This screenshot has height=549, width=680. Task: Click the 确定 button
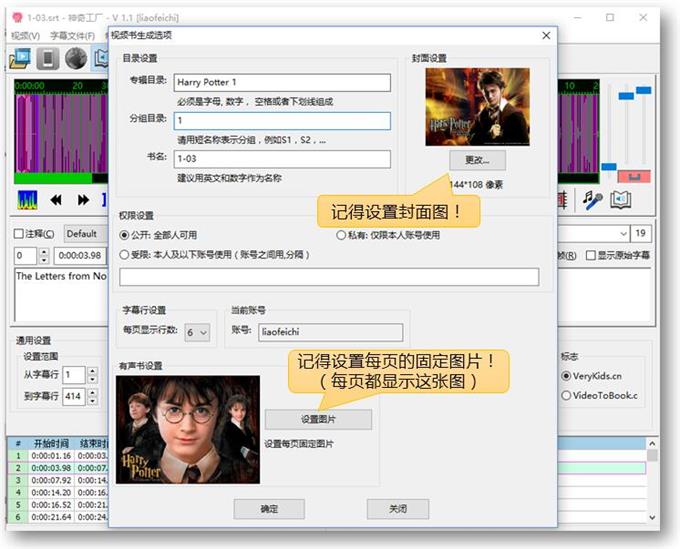pyautogui.click(x=269, y=509)
